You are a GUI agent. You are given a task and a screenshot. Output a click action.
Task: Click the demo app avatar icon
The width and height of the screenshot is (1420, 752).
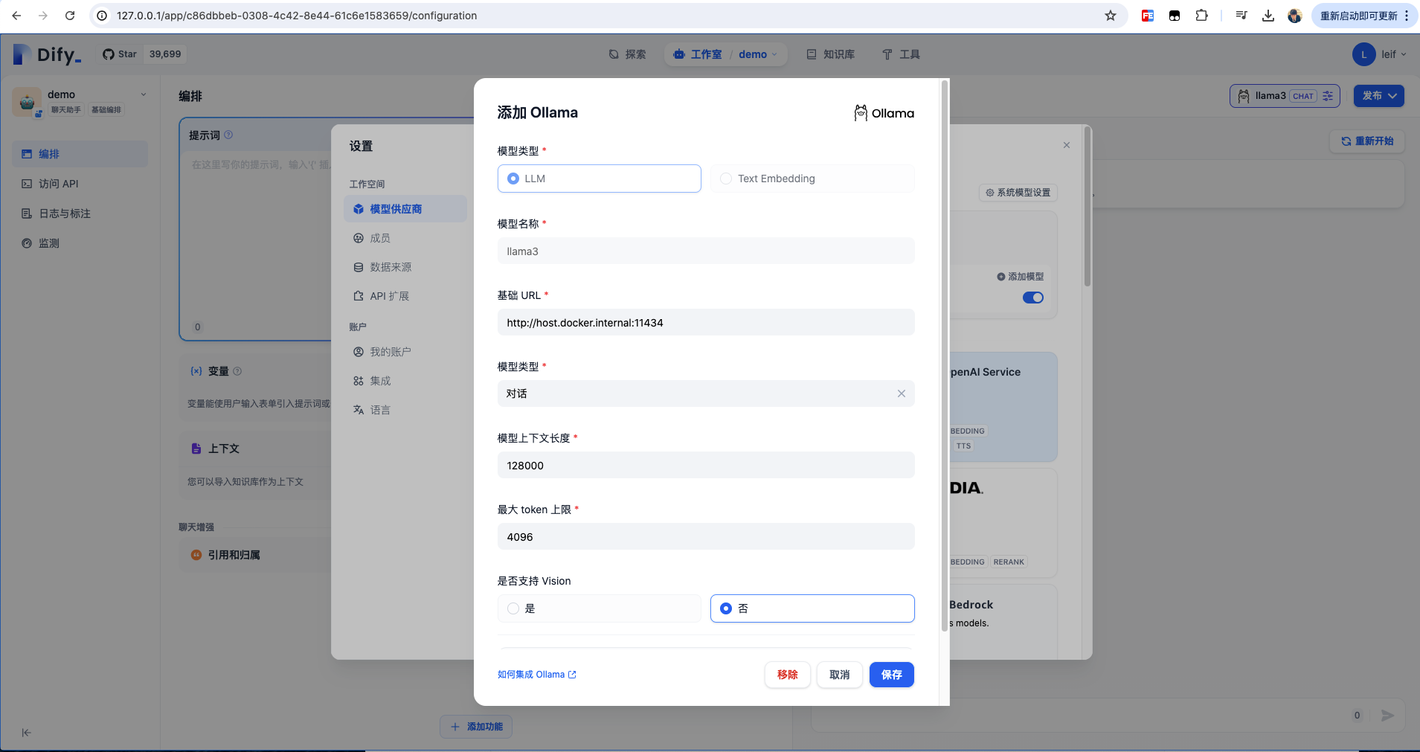point(27,101)
